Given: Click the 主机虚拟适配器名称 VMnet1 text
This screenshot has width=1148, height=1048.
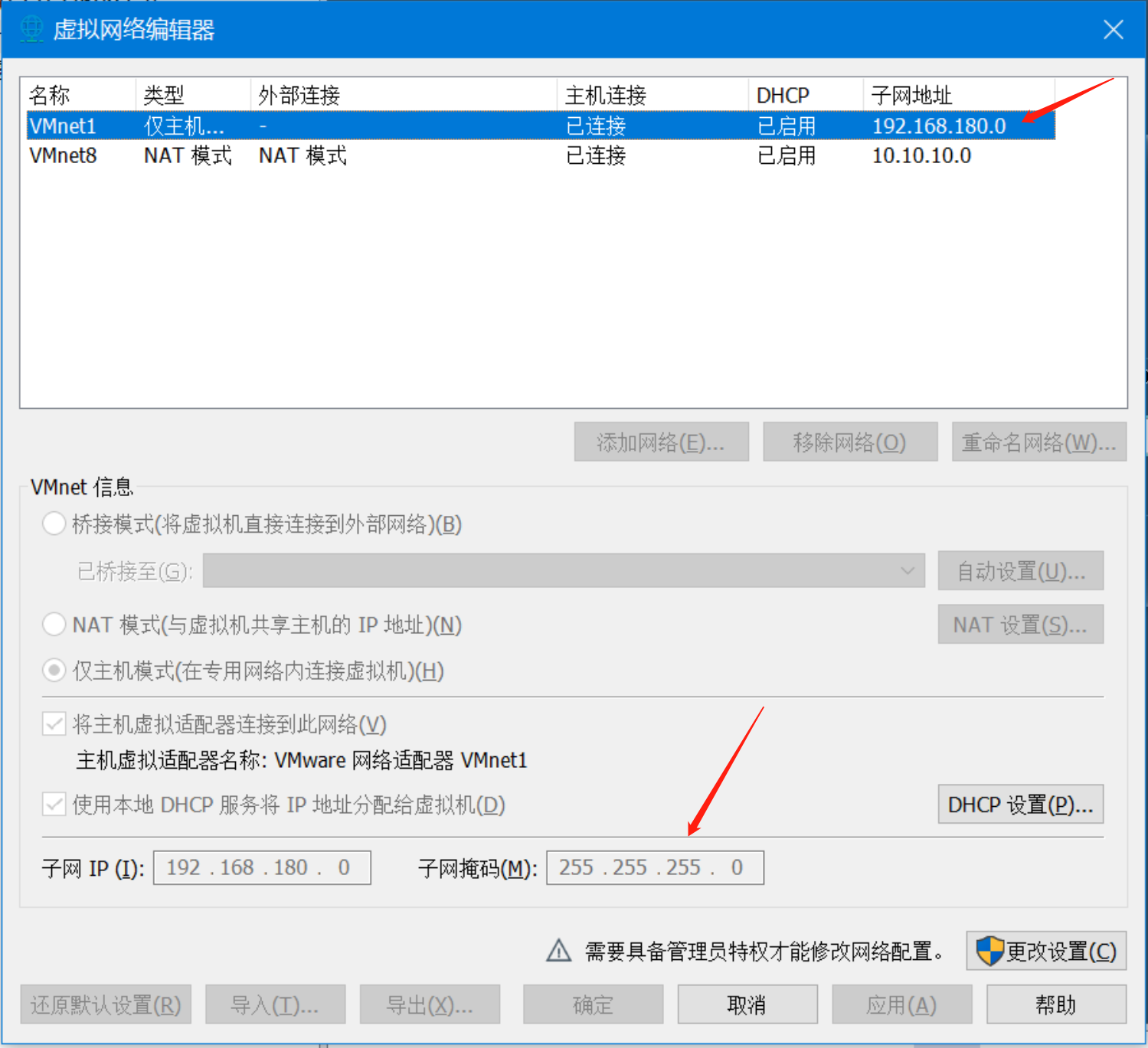Looking at the screenshot, I should pyautogui.click(x=302, y=760).
